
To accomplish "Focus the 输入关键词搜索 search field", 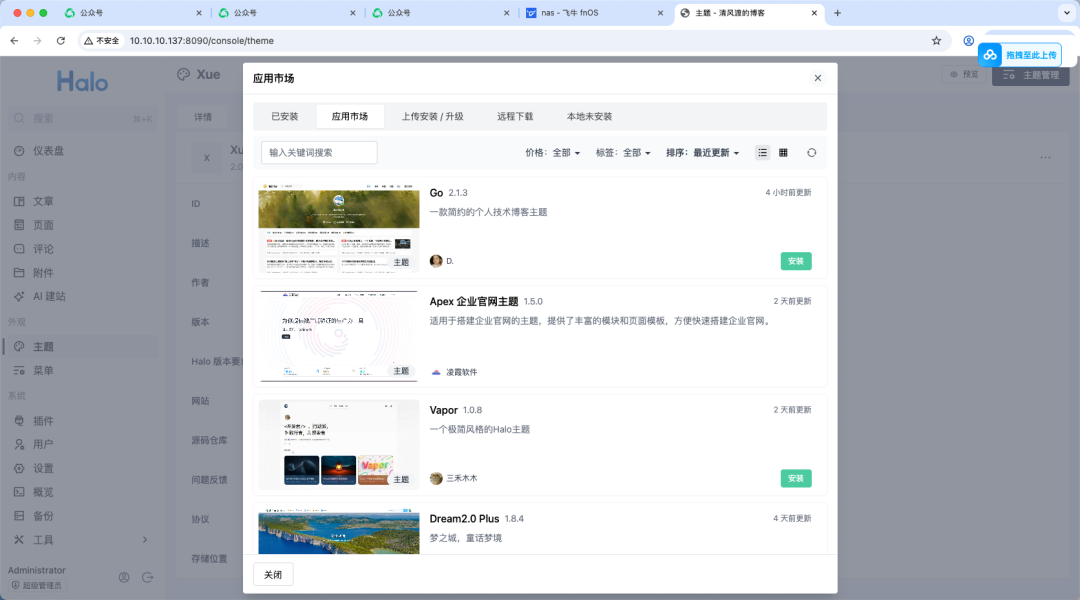I will pyautogui.click(x=319, y=153).
